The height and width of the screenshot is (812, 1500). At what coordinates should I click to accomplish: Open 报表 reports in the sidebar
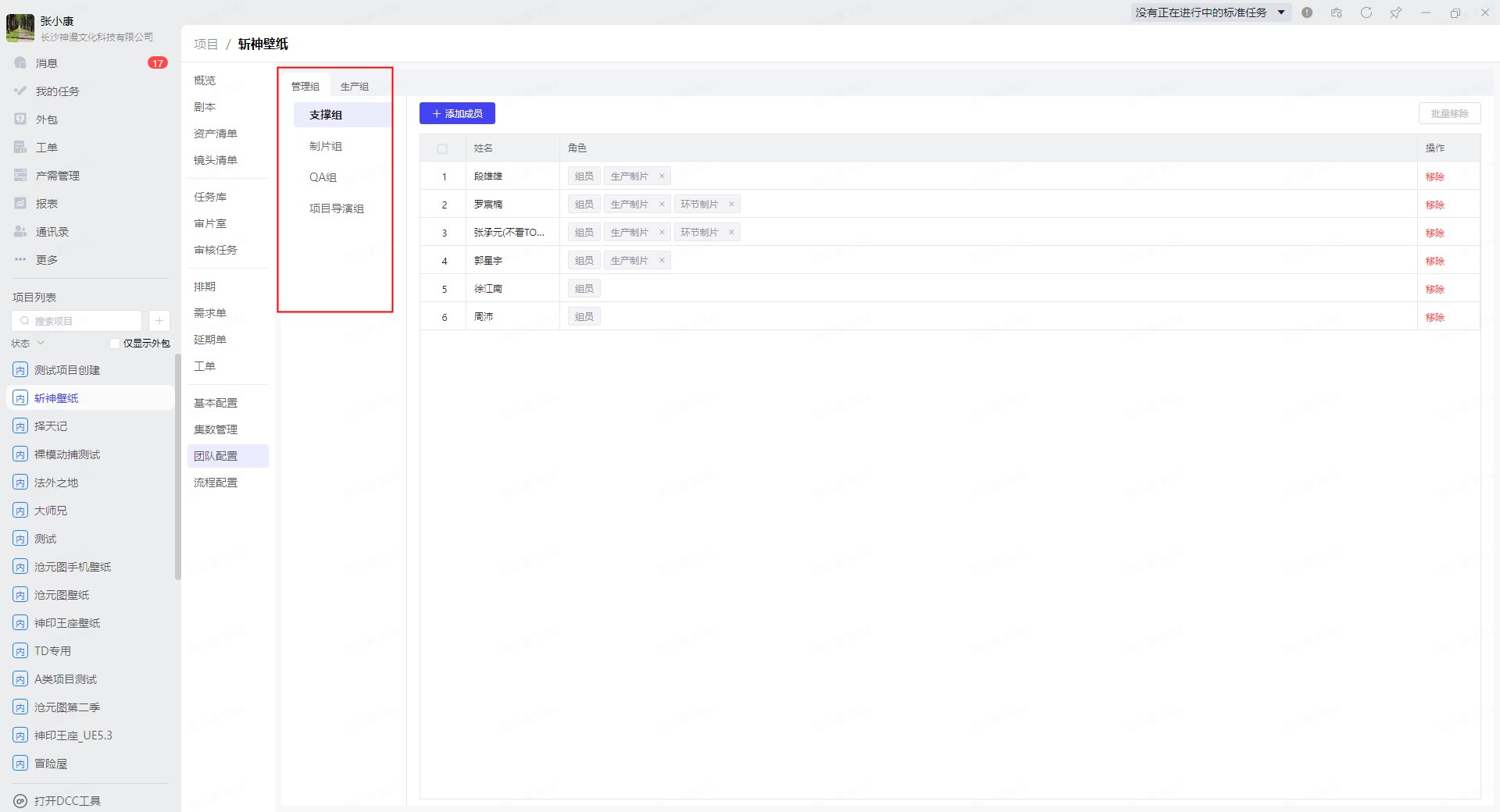click(x=47, y=204)
